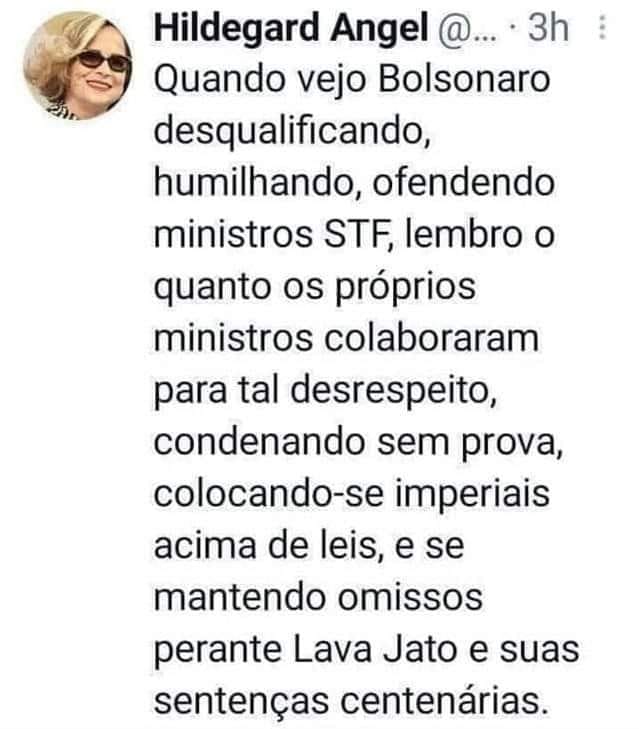Open the tweet via the 3h timestamp
The image size is (639, 729).
(548, 28)
